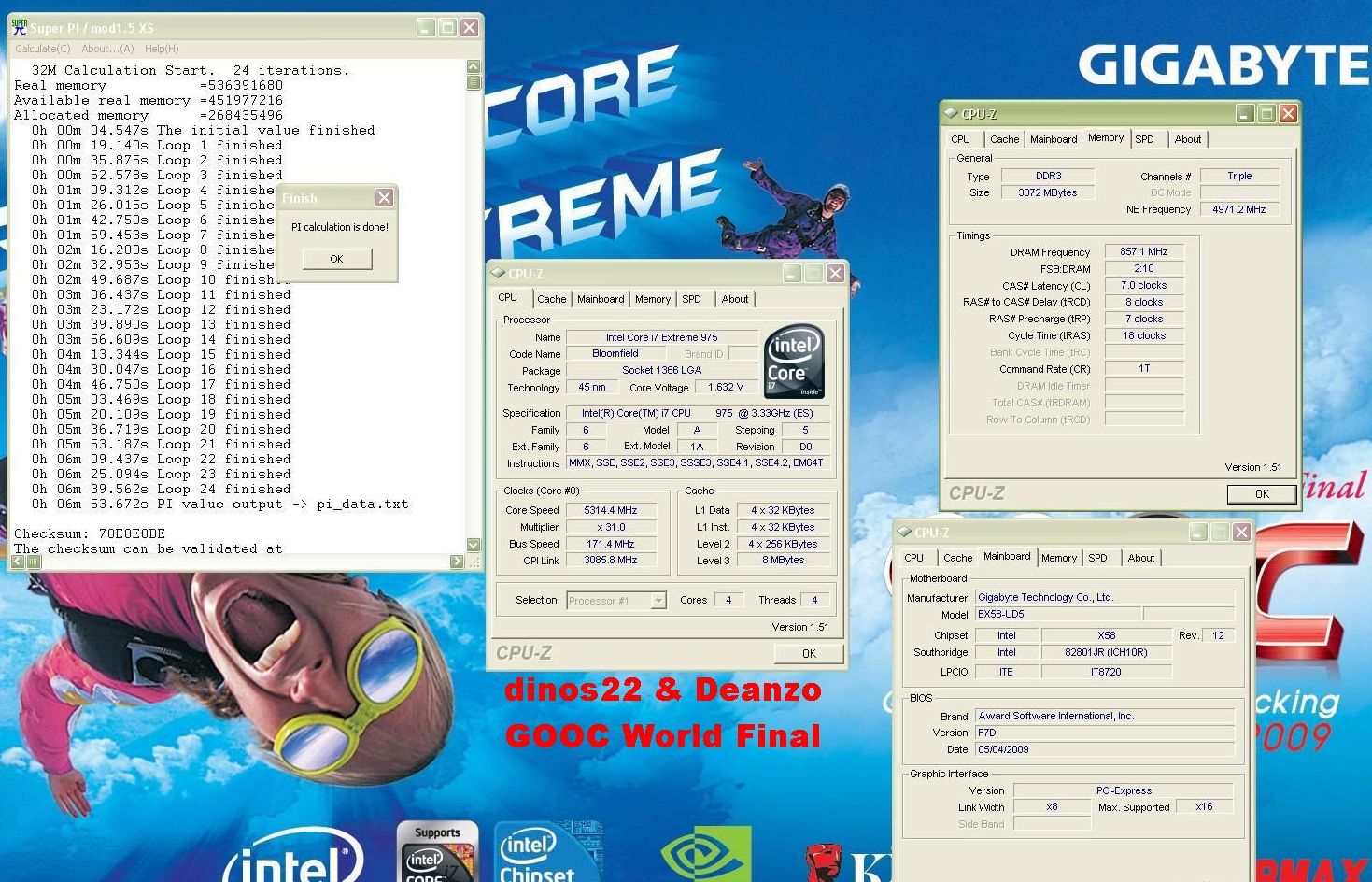The image size is (1372, 882).
Task: Click OK in the CPU-Z processor window
Action: (809, 654)
